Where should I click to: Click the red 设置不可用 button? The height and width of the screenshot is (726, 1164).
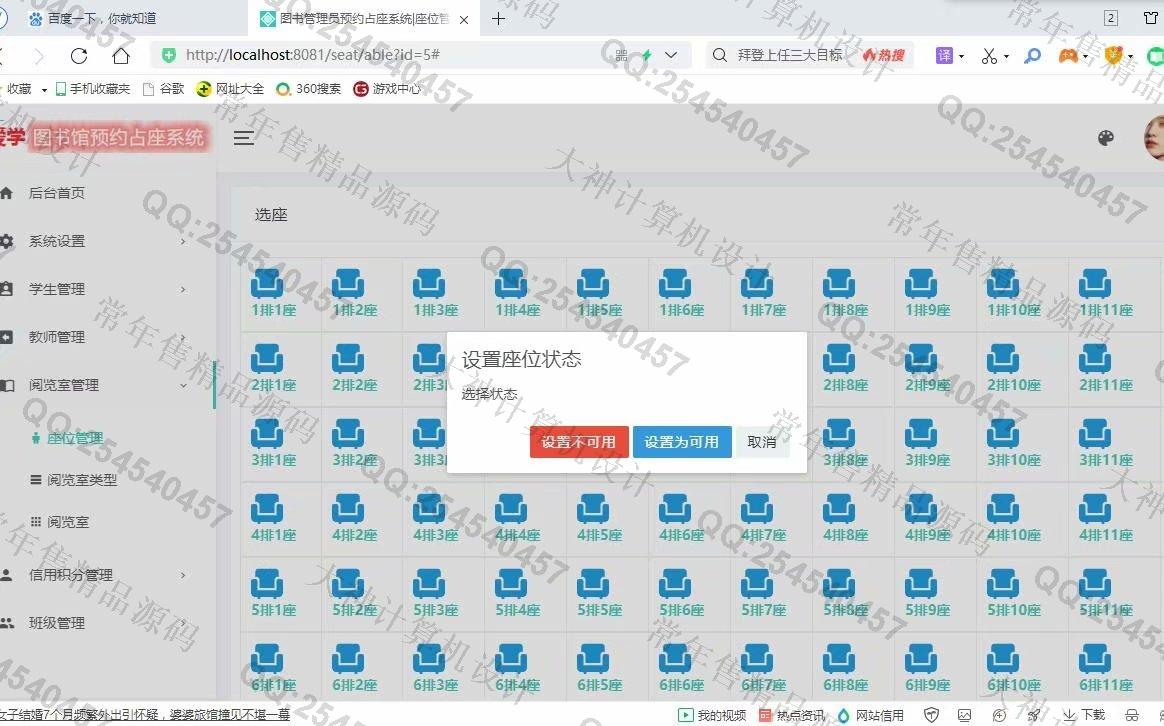pos(579,442)
